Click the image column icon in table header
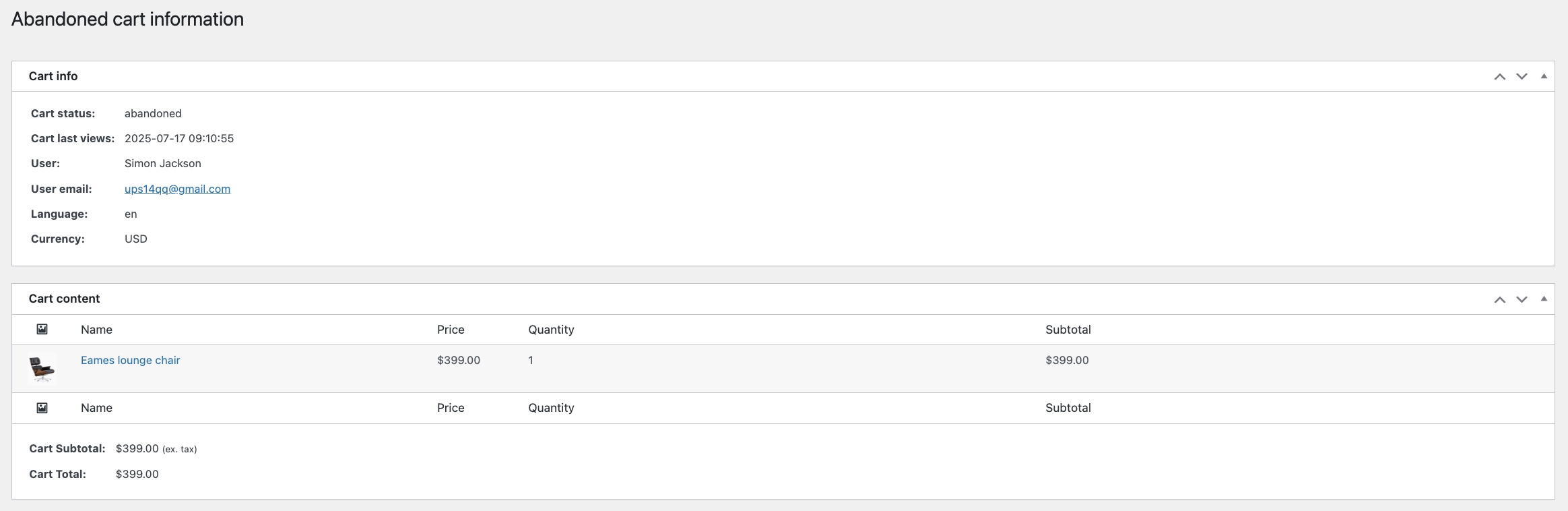 42,329
